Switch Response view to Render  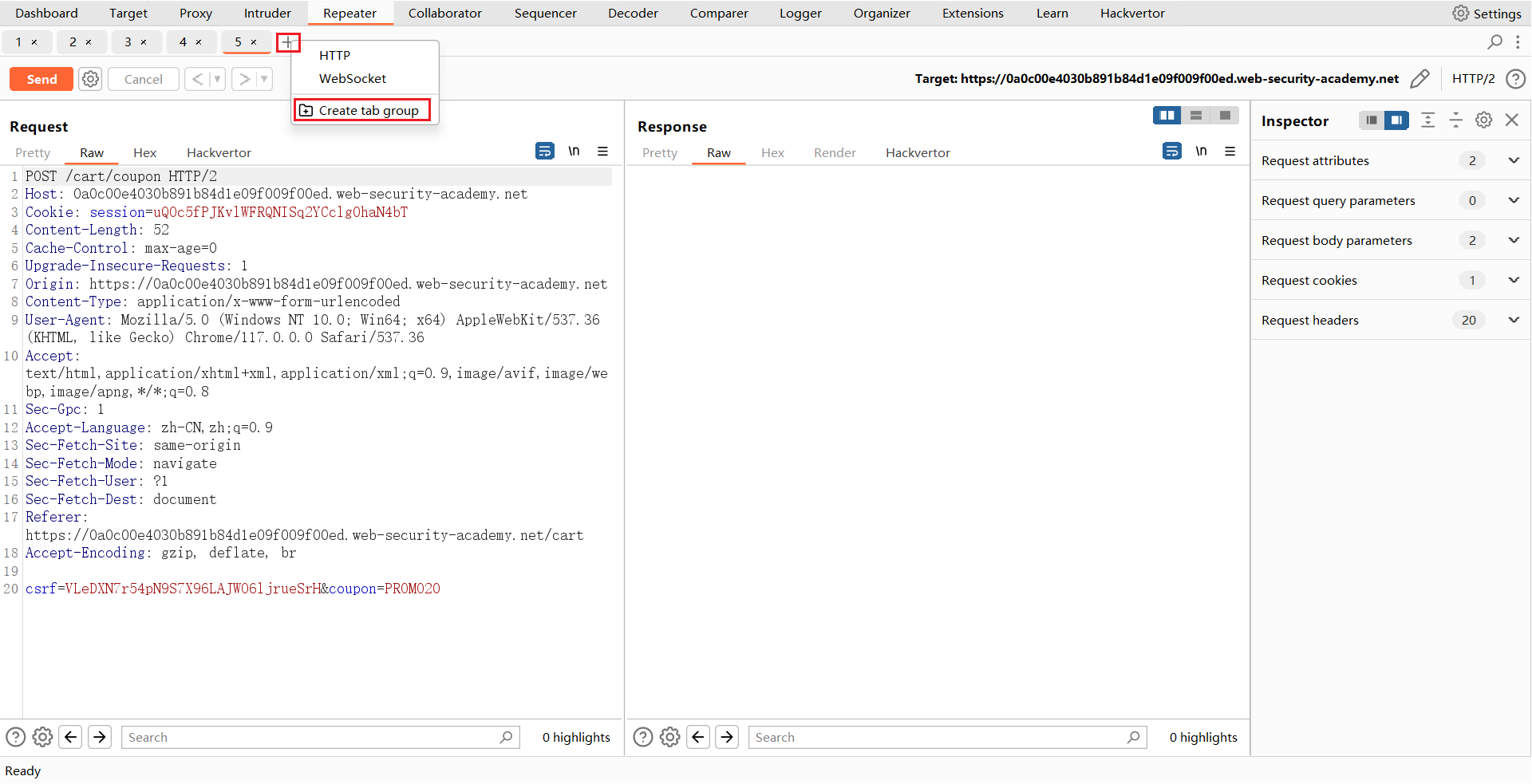[x=835, y=152]
